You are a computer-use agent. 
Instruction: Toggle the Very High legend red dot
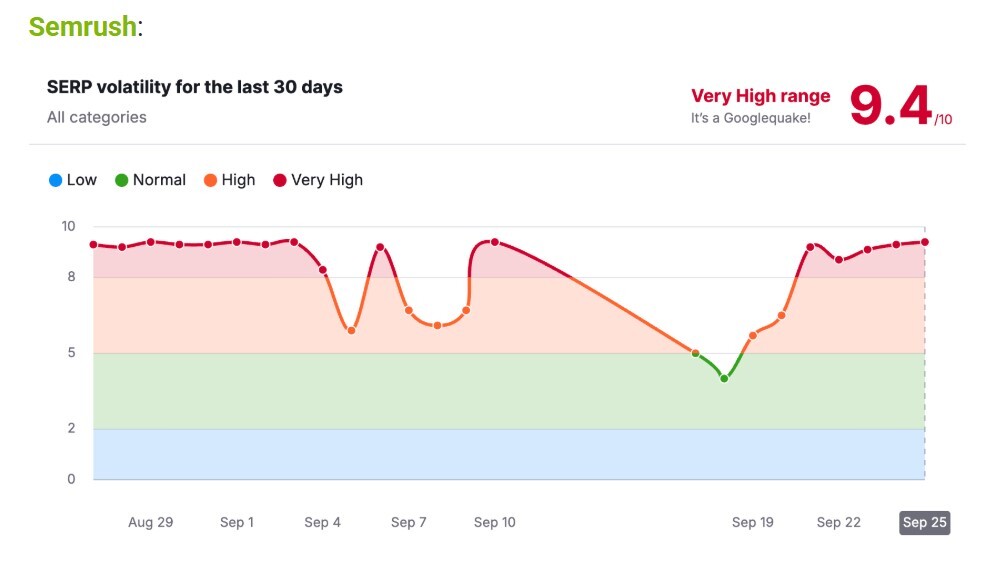tap(280, 180)
